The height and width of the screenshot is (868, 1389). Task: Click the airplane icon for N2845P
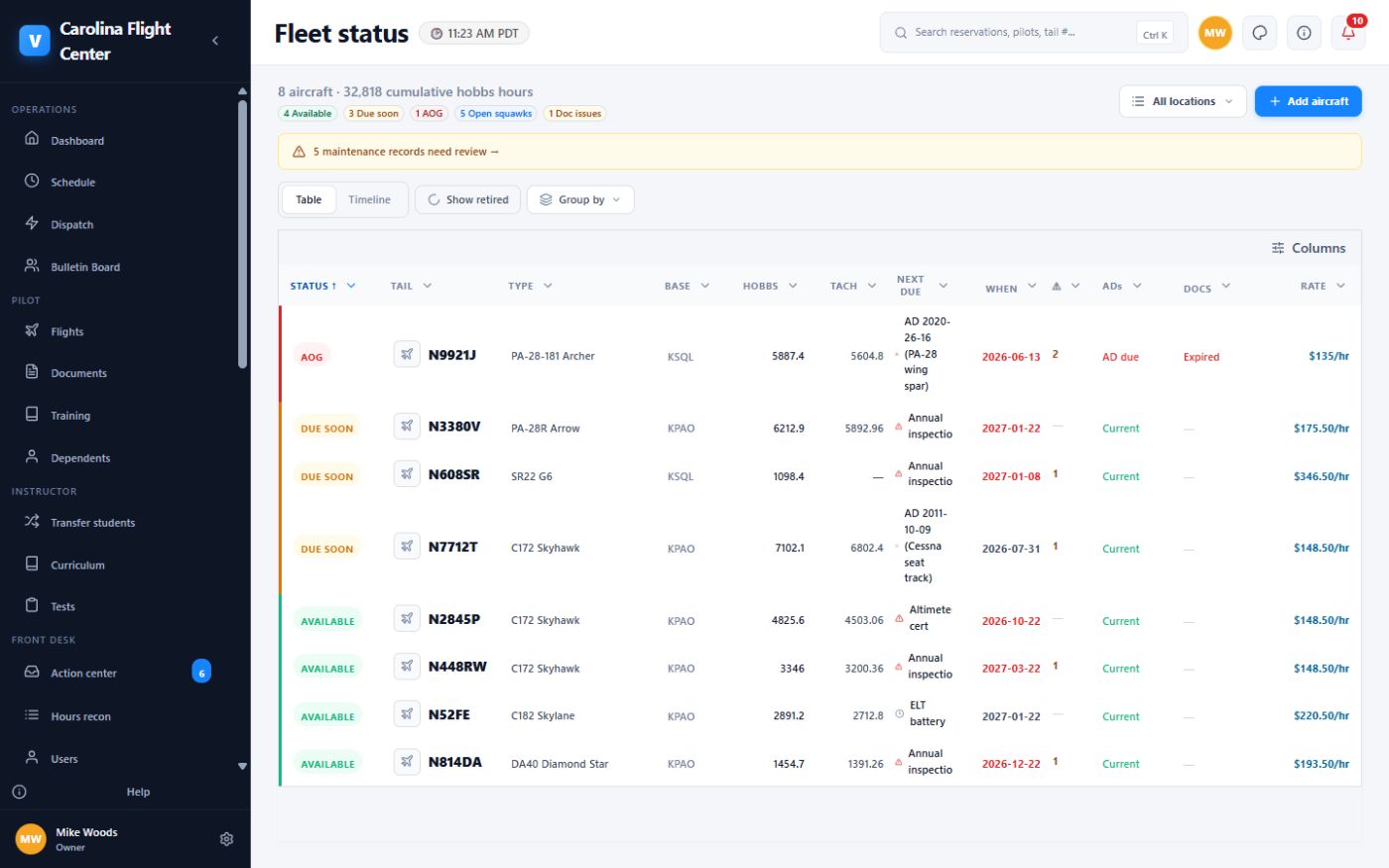pyautogui.click(x=407, y=620)
